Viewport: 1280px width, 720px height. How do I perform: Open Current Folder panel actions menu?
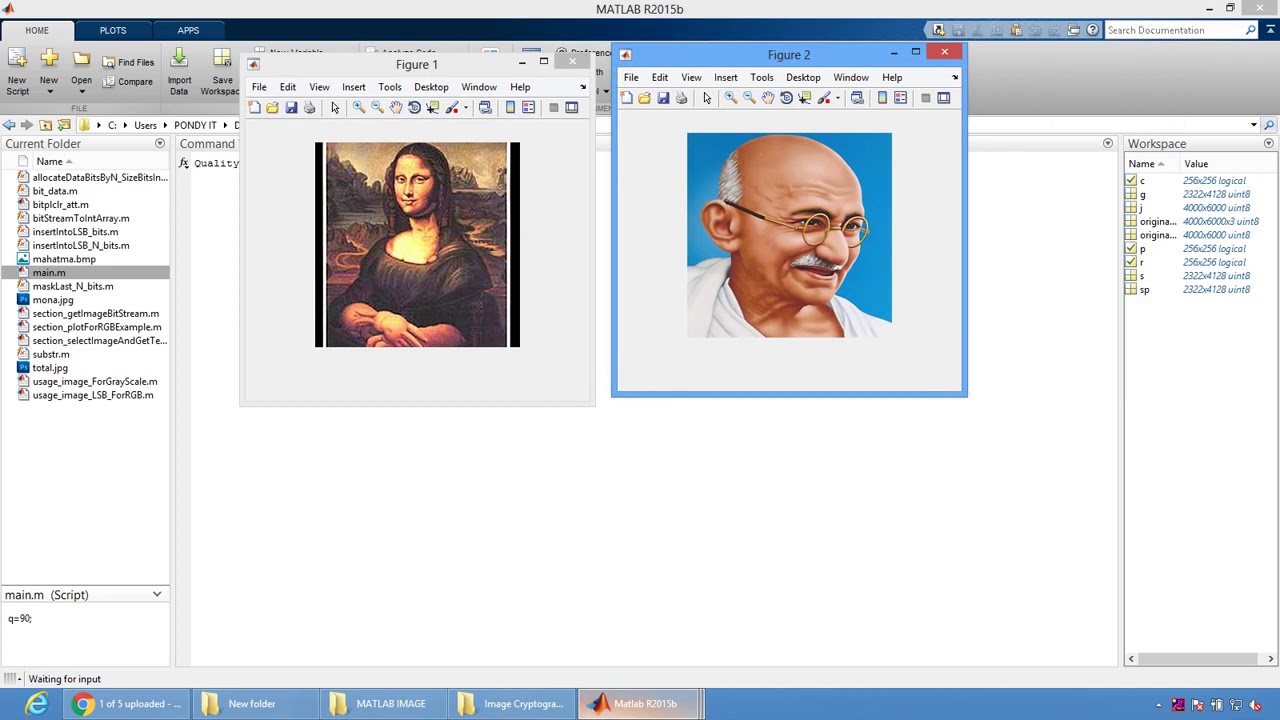(x=159, y=144)
